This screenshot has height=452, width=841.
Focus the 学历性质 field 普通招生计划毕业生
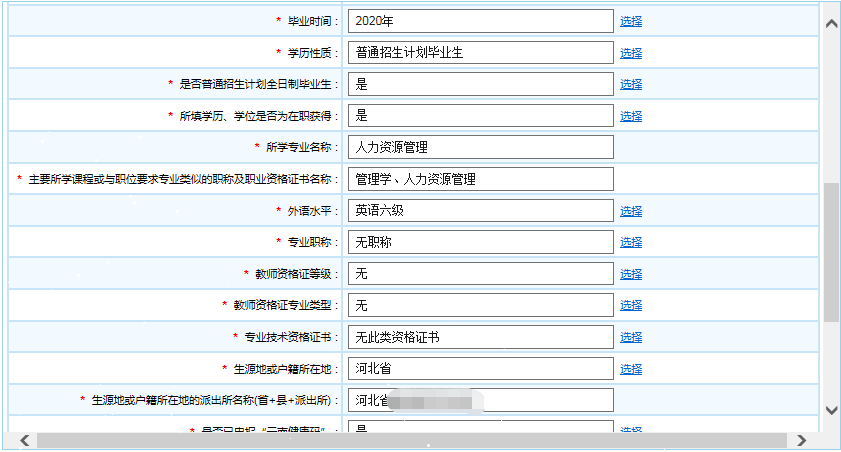click(x=481, y=53)
